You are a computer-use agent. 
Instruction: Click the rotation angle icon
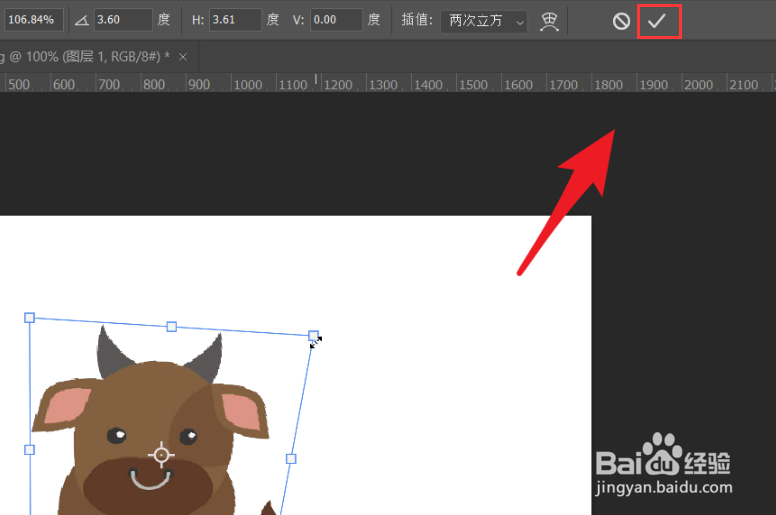(x=82, y=21)
